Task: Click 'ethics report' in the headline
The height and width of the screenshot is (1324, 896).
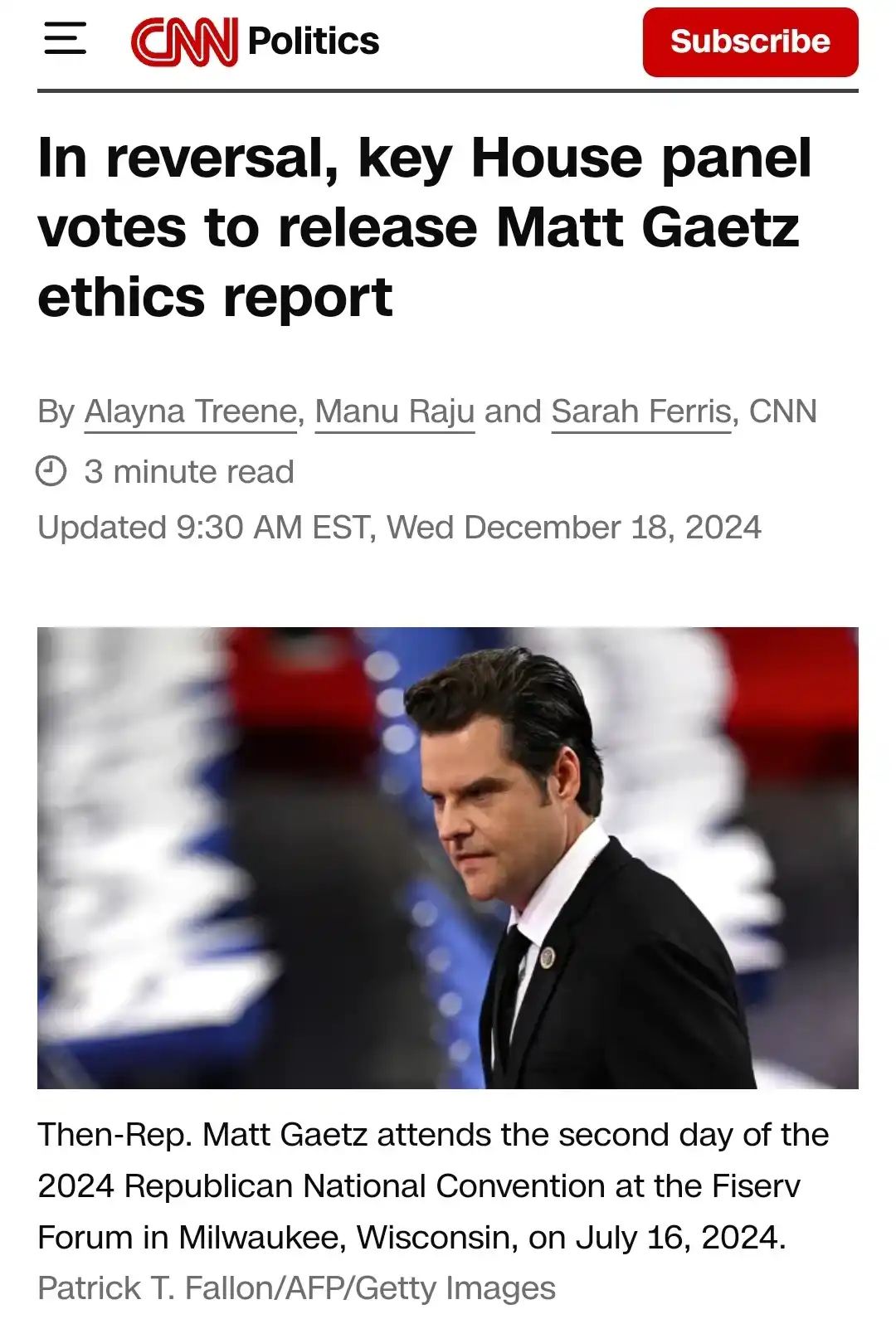Action: pos(215,297)
